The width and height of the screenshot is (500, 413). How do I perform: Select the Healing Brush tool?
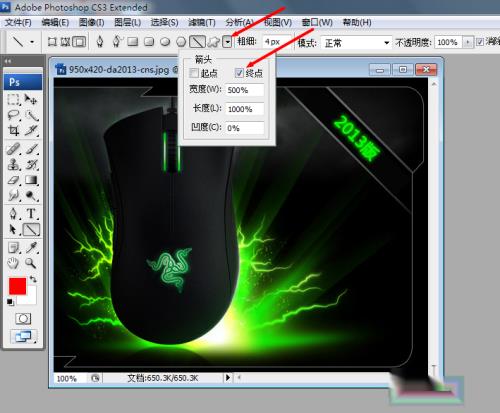click(x=14, y=149)
